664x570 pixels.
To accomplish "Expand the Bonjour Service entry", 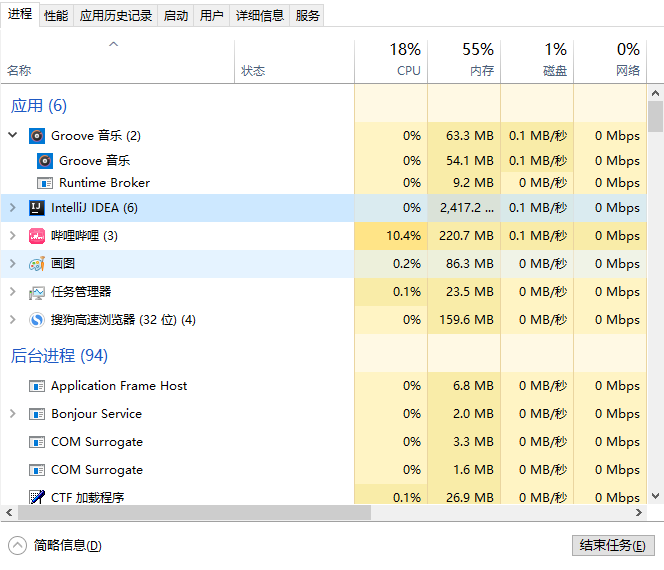I will click(x=13, y=414).
